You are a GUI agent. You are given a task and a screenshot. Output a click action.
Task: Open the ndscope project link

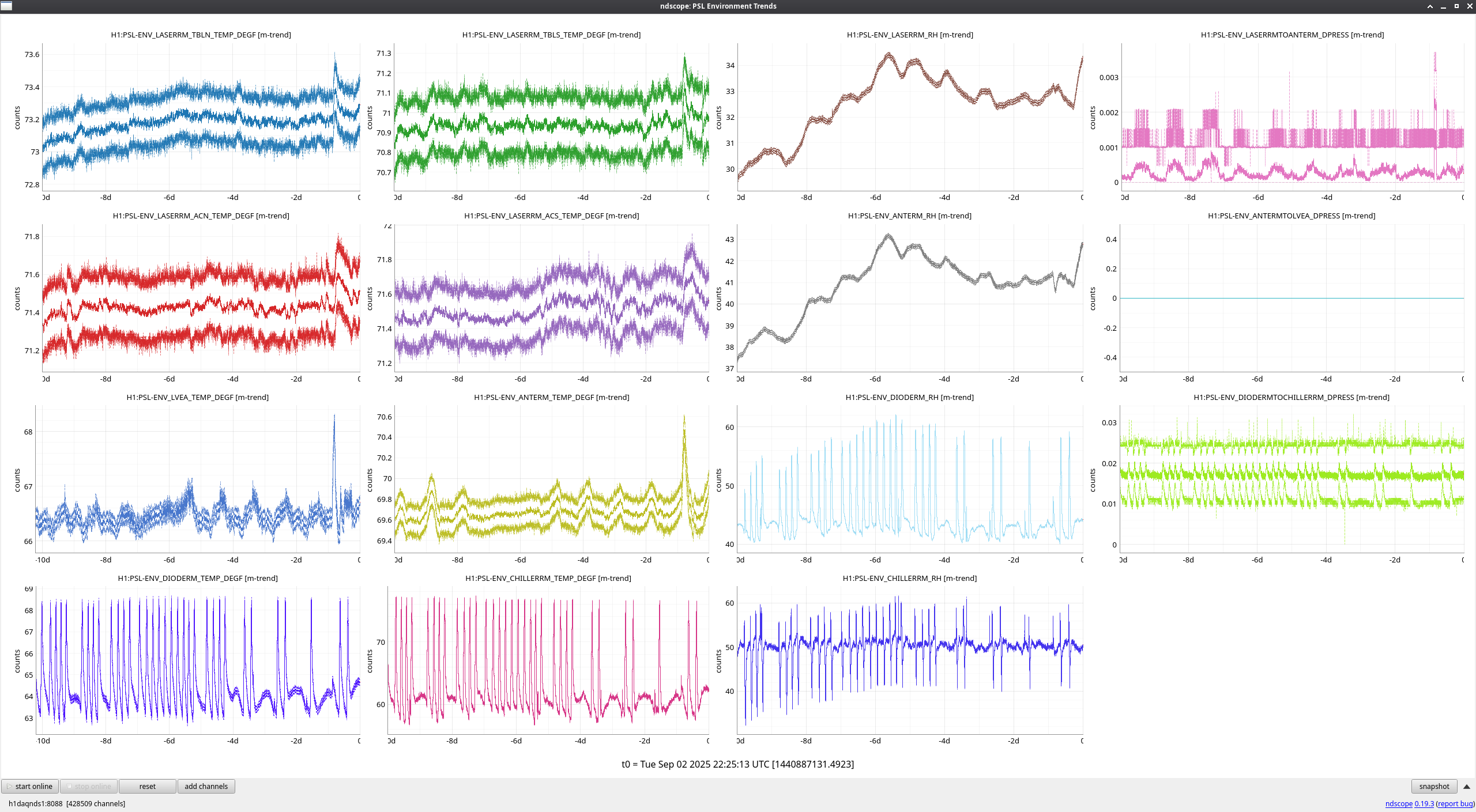(x=1399, y=803)
